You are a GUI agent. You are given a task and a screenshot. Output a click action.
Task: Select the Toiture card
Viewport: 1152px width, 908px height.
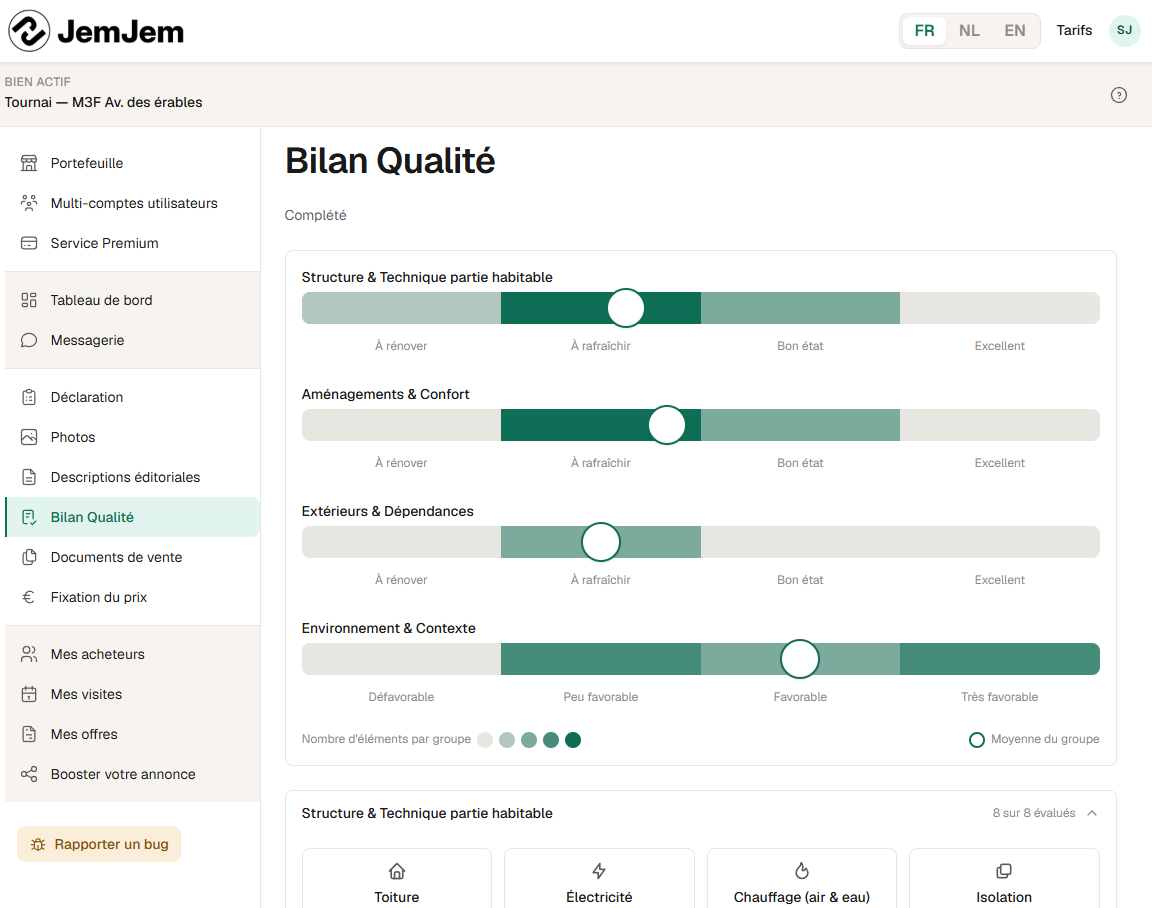point(397,879)
